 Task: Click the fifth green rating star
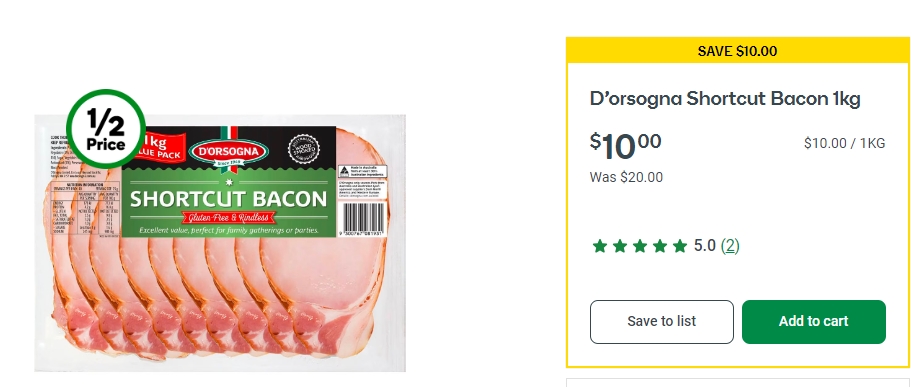[680, 246]
